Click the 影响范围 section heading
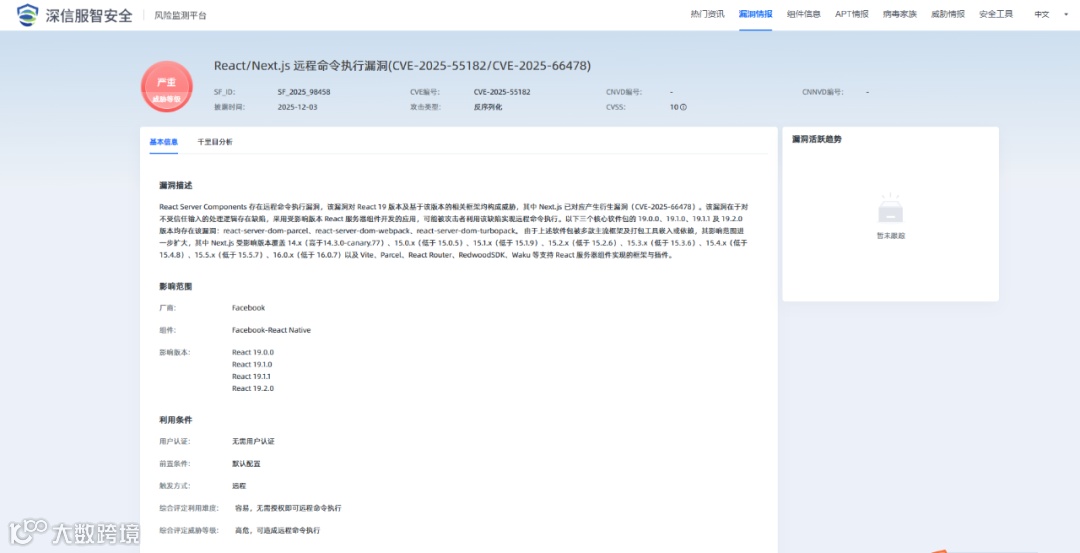1080x553 pixels. tap(176, 286)
